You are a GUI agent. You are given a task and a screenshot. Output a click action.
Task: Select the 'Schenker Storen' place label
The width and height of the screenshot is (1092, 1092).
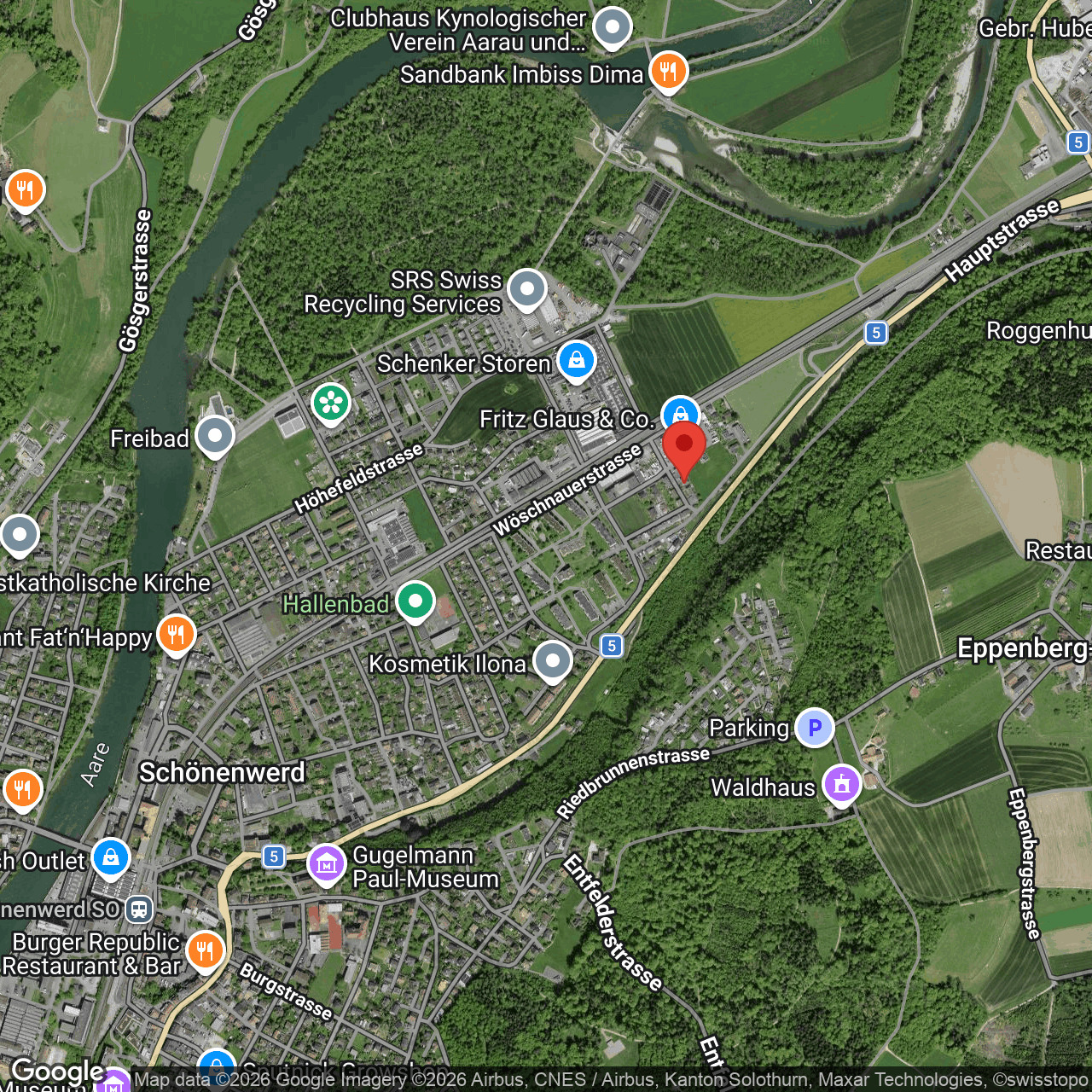(x=464, y=363)
